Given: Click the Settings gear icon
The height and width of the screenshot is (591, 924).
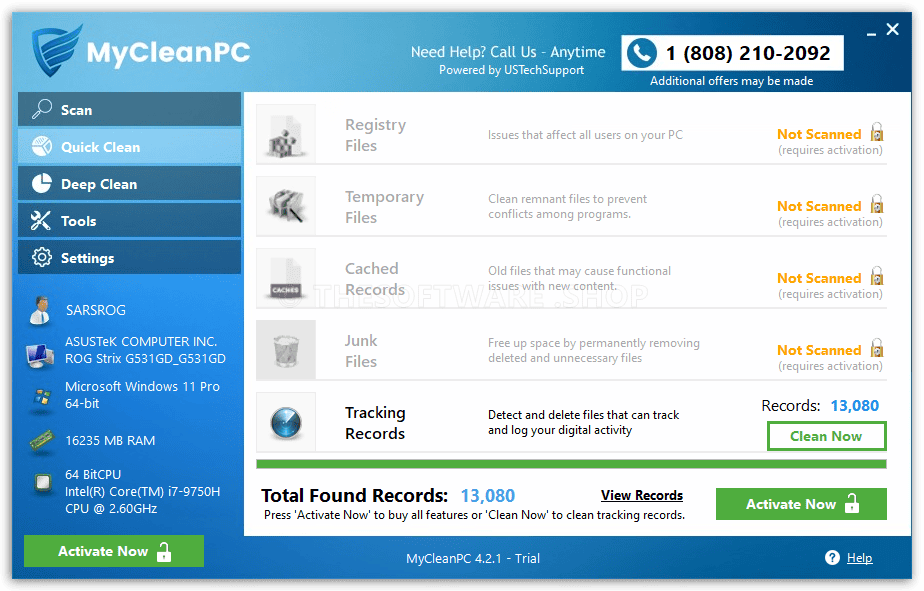Looking at the screenshot, I should 41,257.
